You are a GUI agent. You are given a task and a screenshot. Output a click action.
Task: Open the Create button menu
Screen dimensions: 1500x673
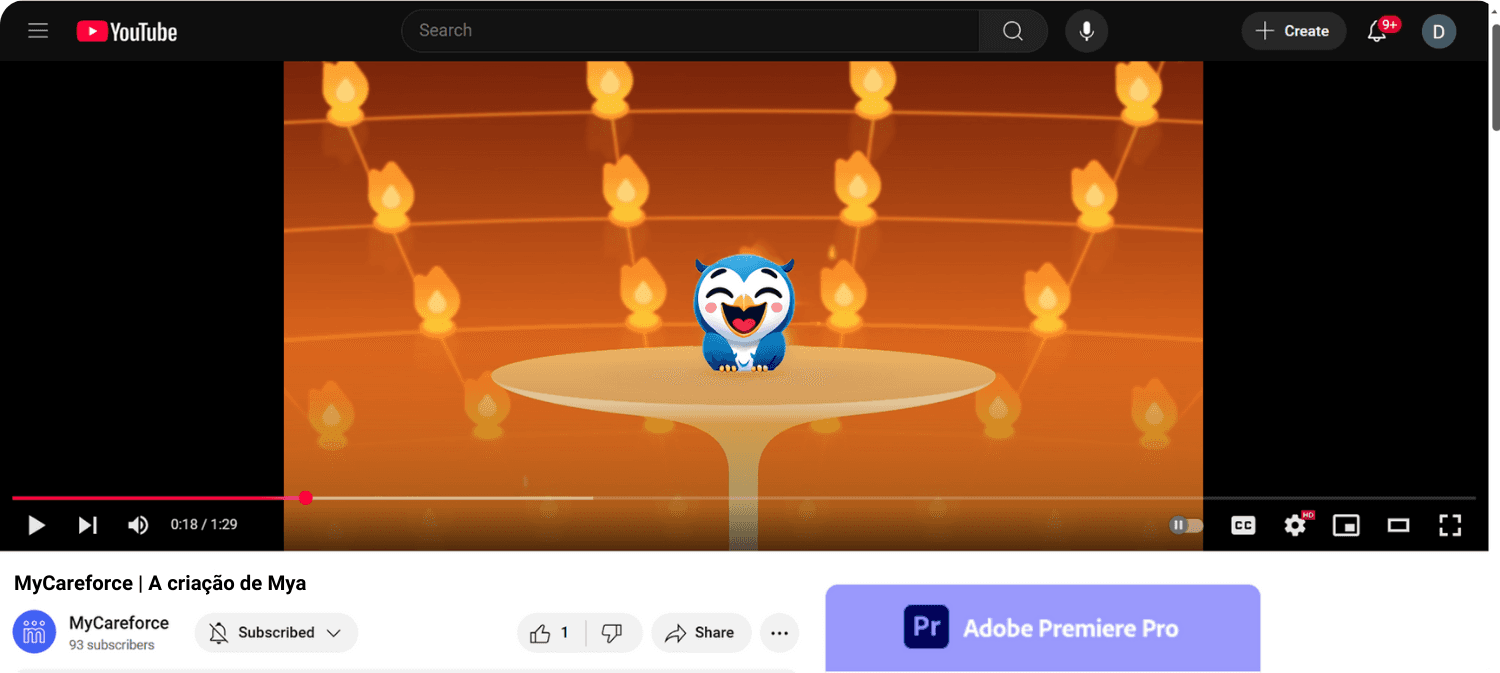(x=1293, y=31)
